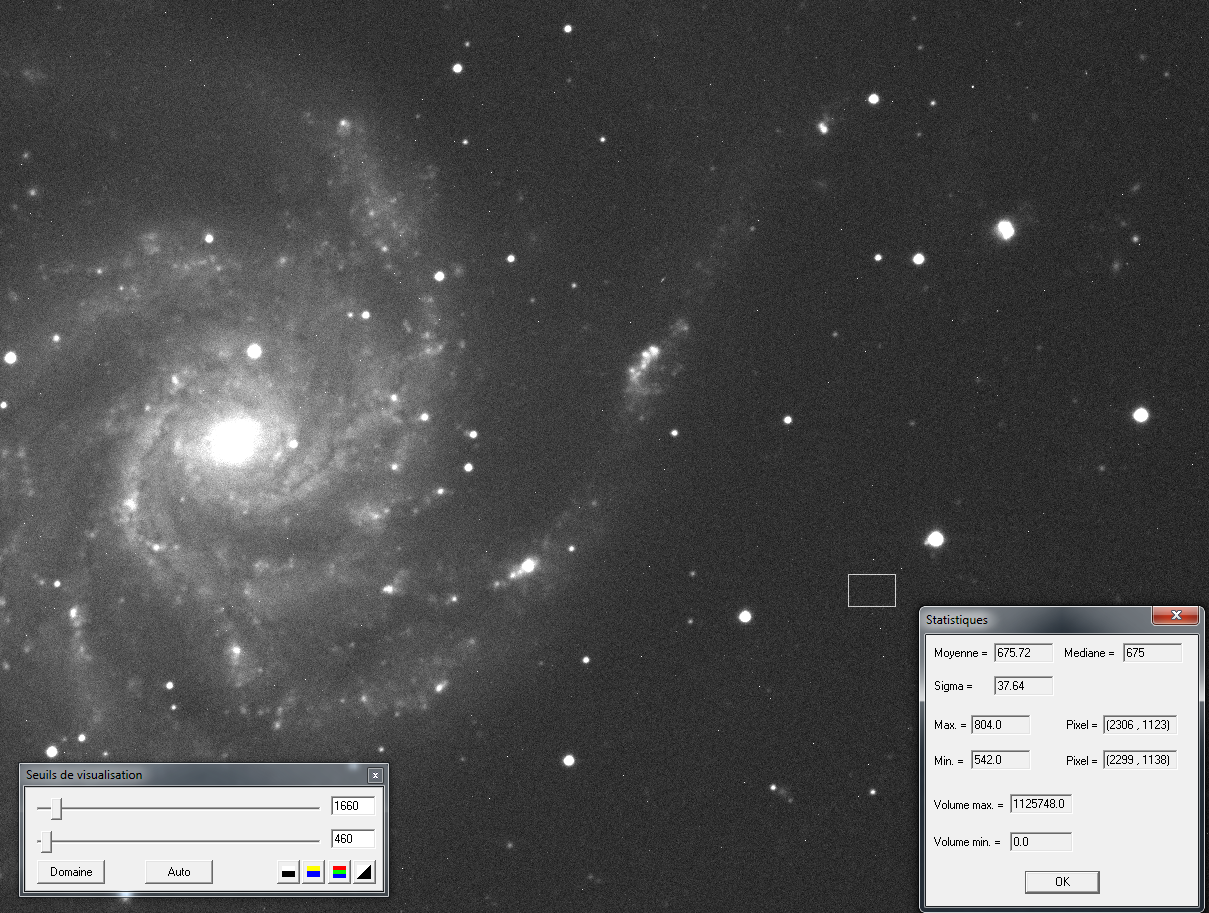The width and height of the screenshot is (1209, 913).
Task: Click the selection rectangle on the galaxy image
Action: (x=871, y=589)
